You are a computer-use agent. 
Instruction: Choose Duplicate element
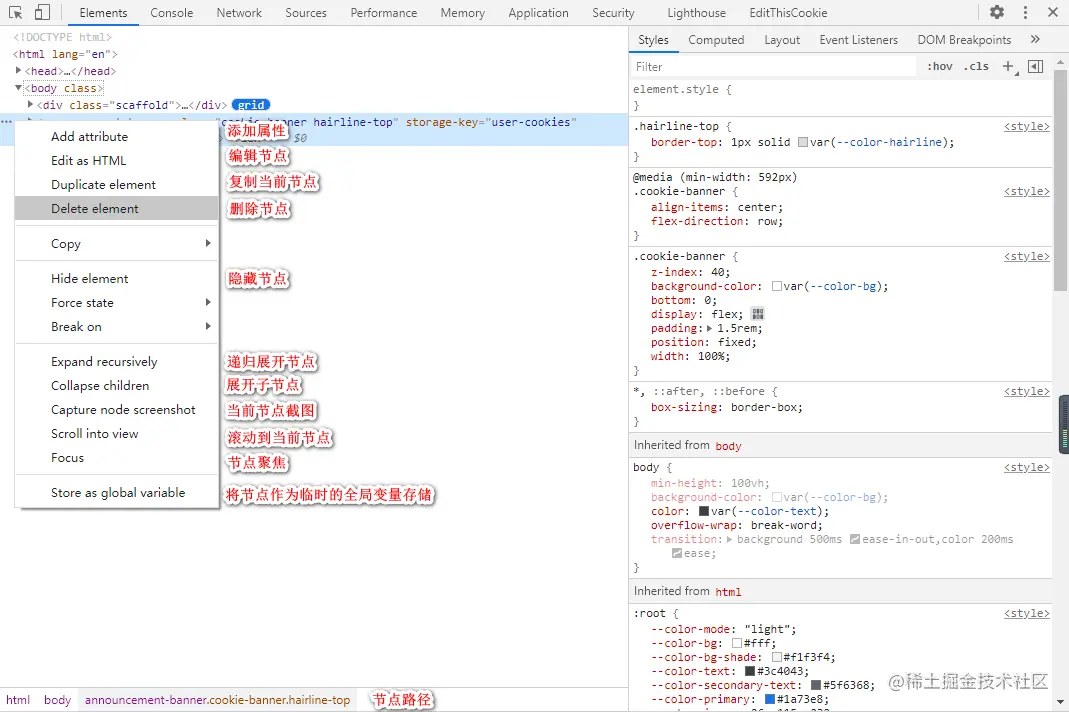tap(117, 185)
